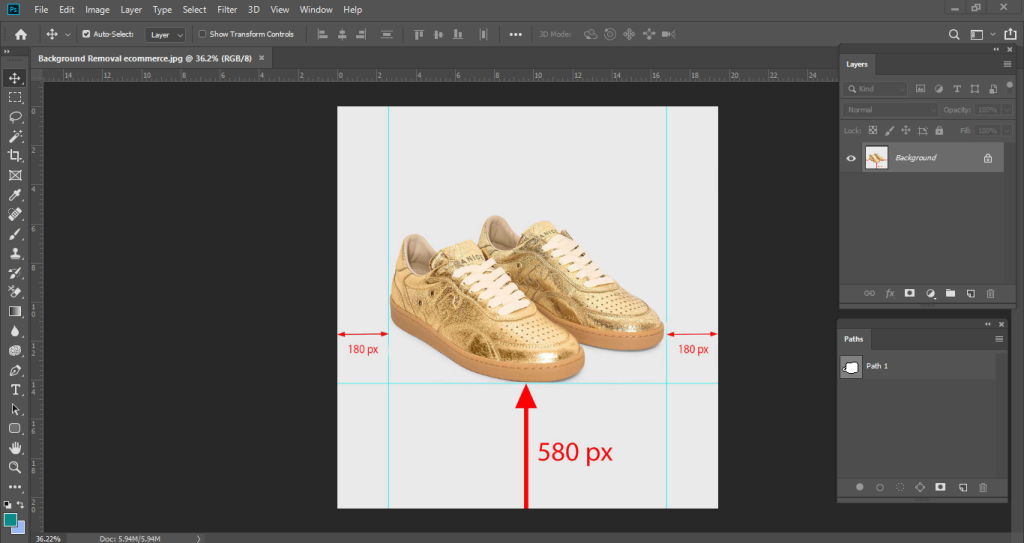
Task: Select the Frame tool
Action: pyautogui.click(x=15, y=175)
